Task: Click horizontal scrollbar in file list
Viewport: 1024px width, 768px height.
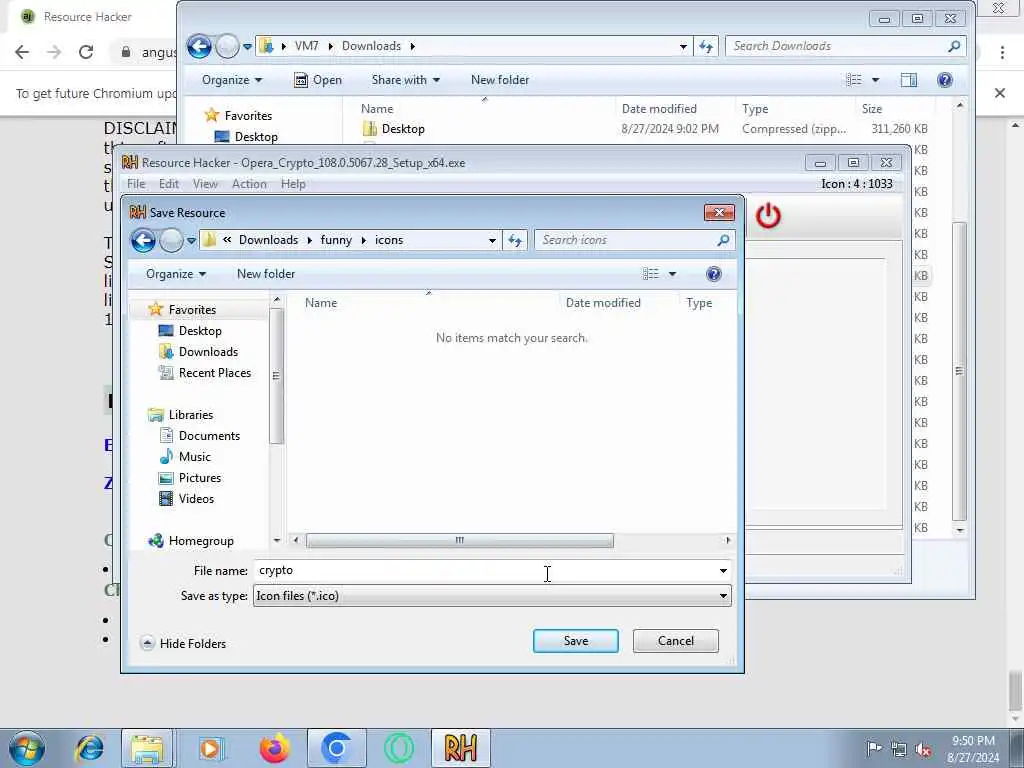Action: pos(460,540)
